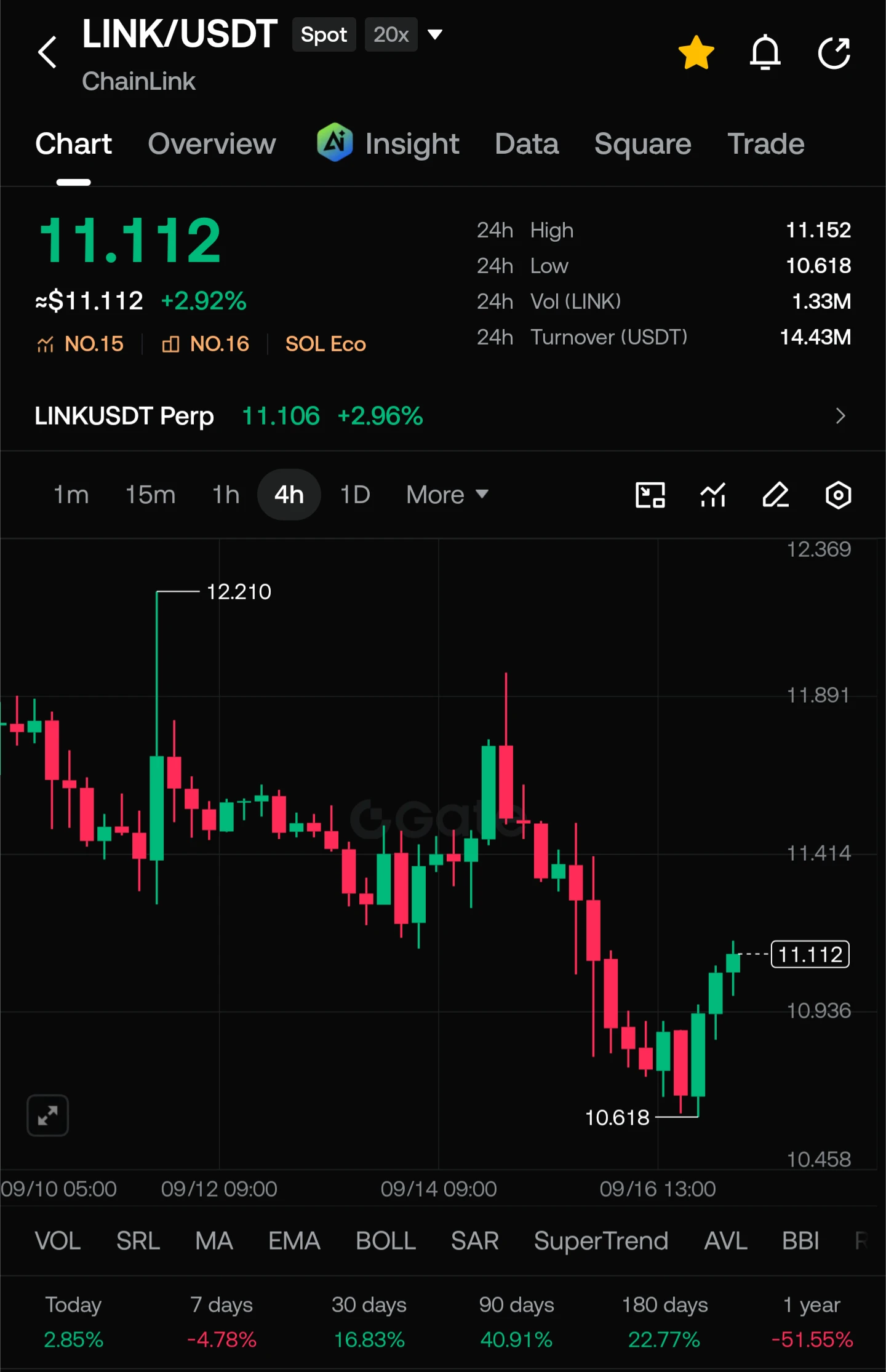
Task: Select the 1m timeframe
Action: (x=71, y=495)
